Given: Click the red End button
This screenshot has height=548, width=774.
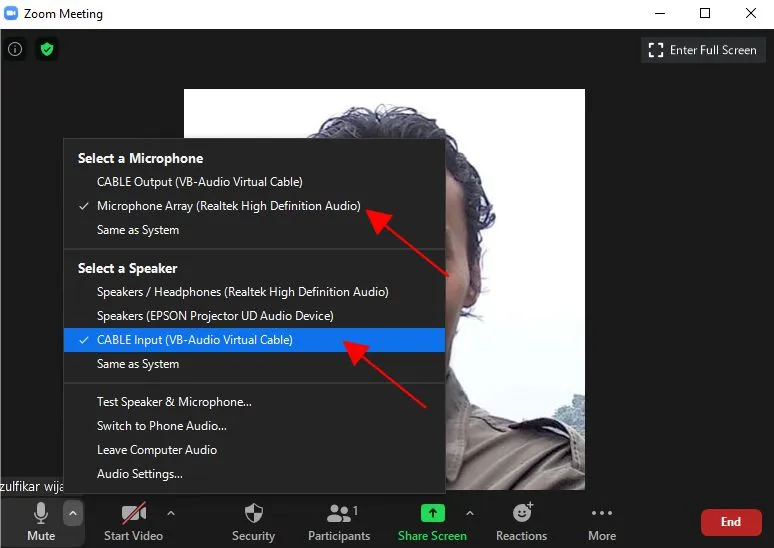Looking at the screenshot, I should [x=731, y=522].
